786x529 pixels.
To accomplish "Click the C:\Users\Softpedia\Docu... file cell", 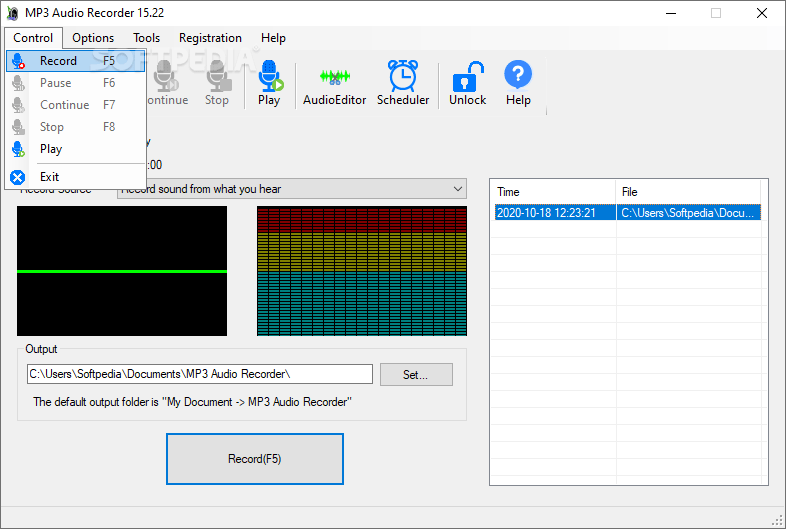I will tap(688, 213).
